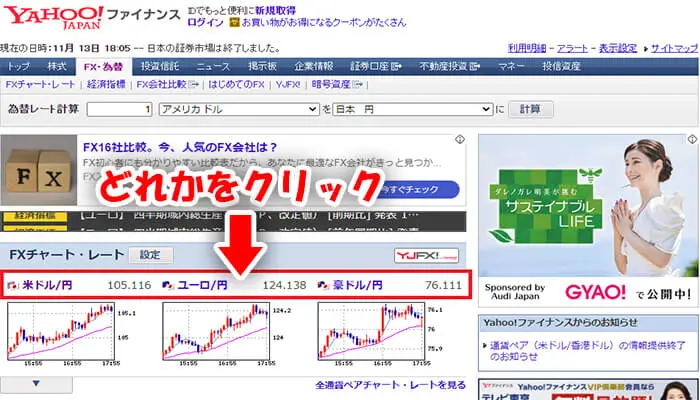Click the FX16社比較 headline link
The image size is (700, 400).
[x=180, y=147]
